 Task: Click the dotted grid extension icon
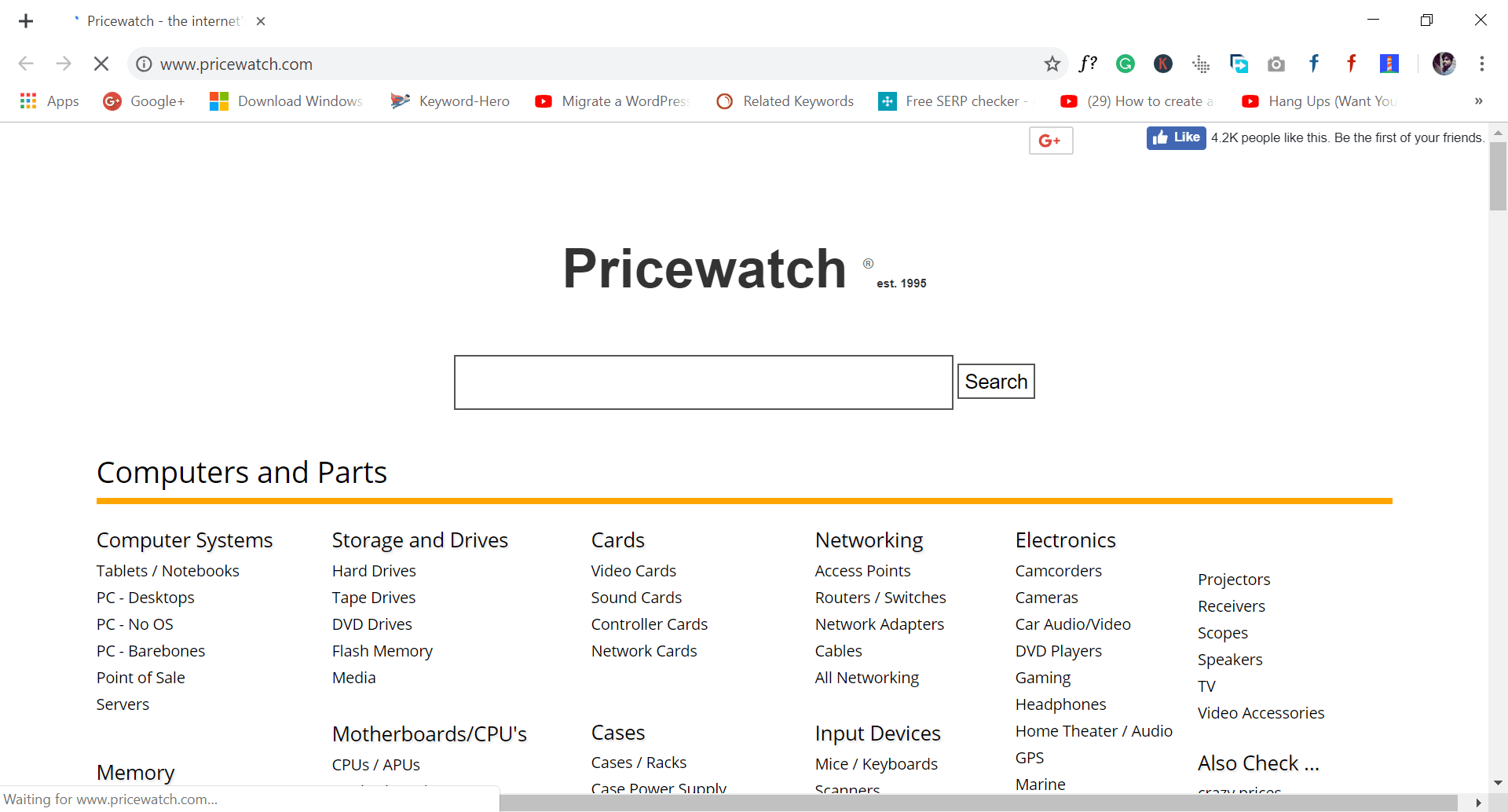click(1201, 64)
